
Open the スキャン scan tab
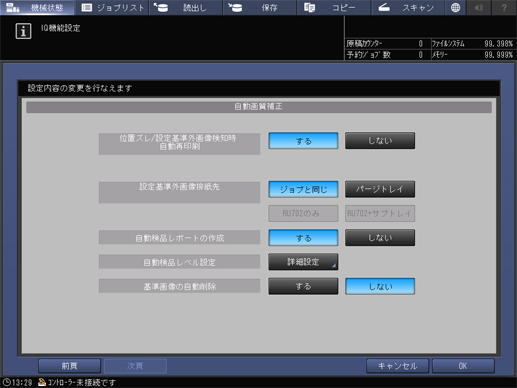pyautogui.click(x=408, y=7)
